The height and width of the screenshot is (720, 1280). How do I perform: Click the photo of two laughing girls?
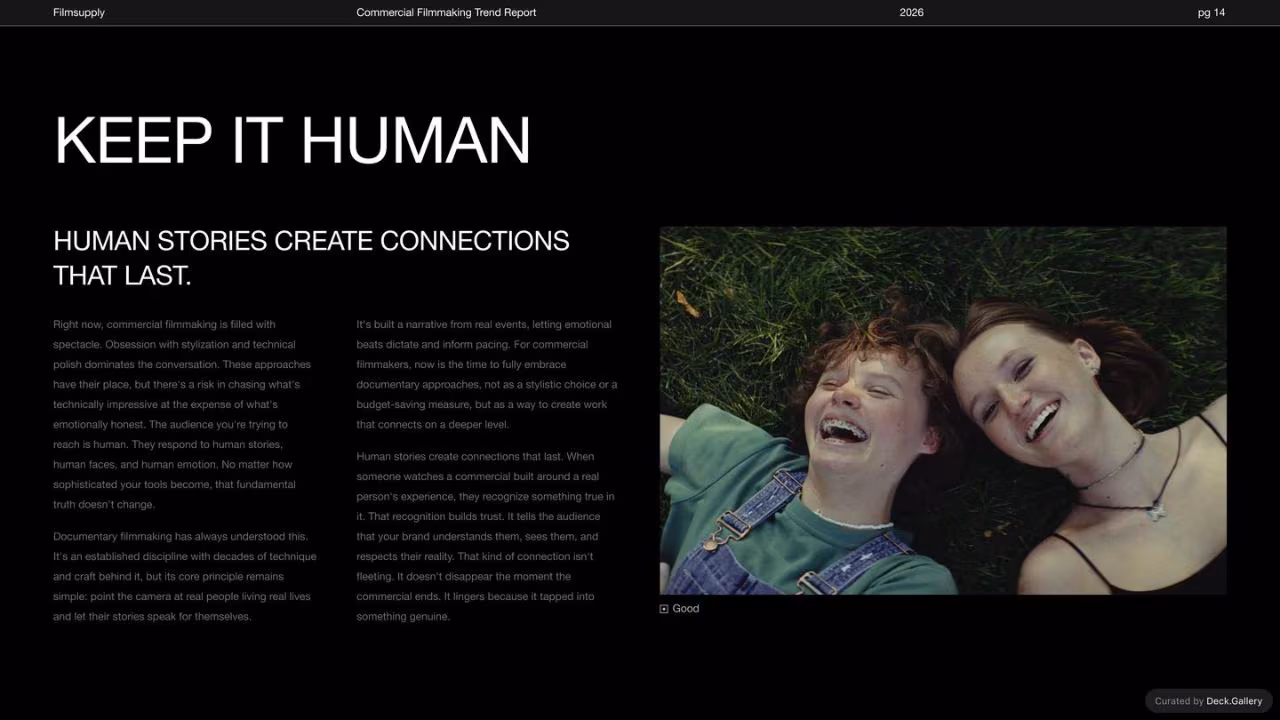(x=943, y=411)
